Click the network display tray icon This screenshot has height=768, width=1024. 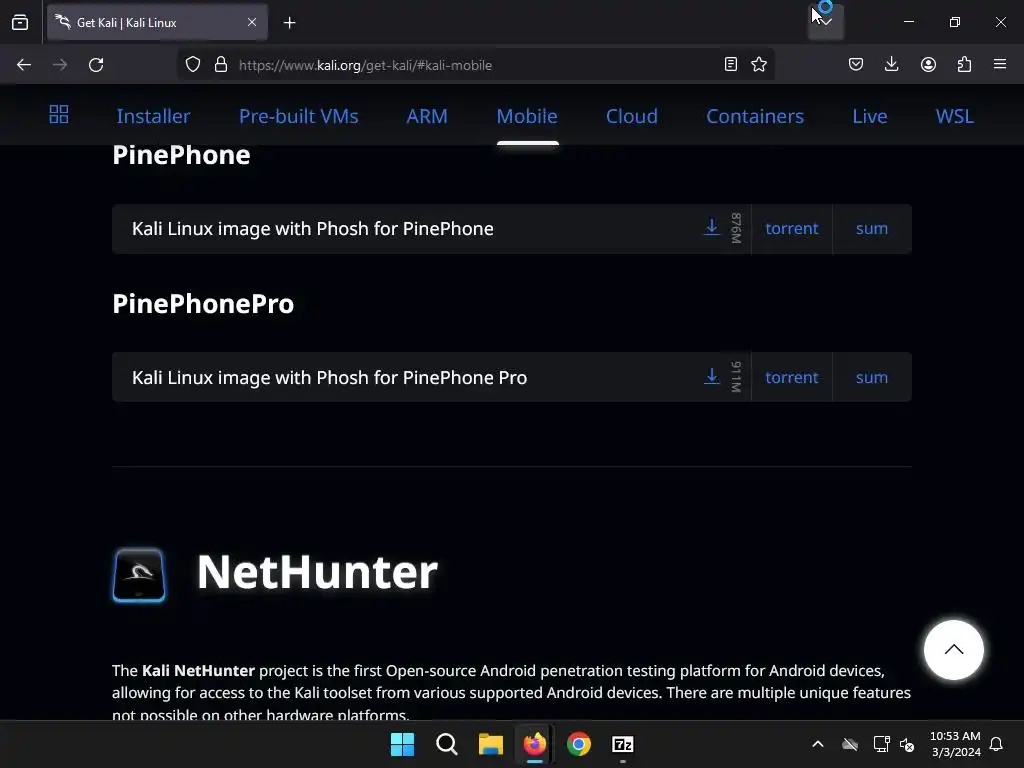pos(881,744)
